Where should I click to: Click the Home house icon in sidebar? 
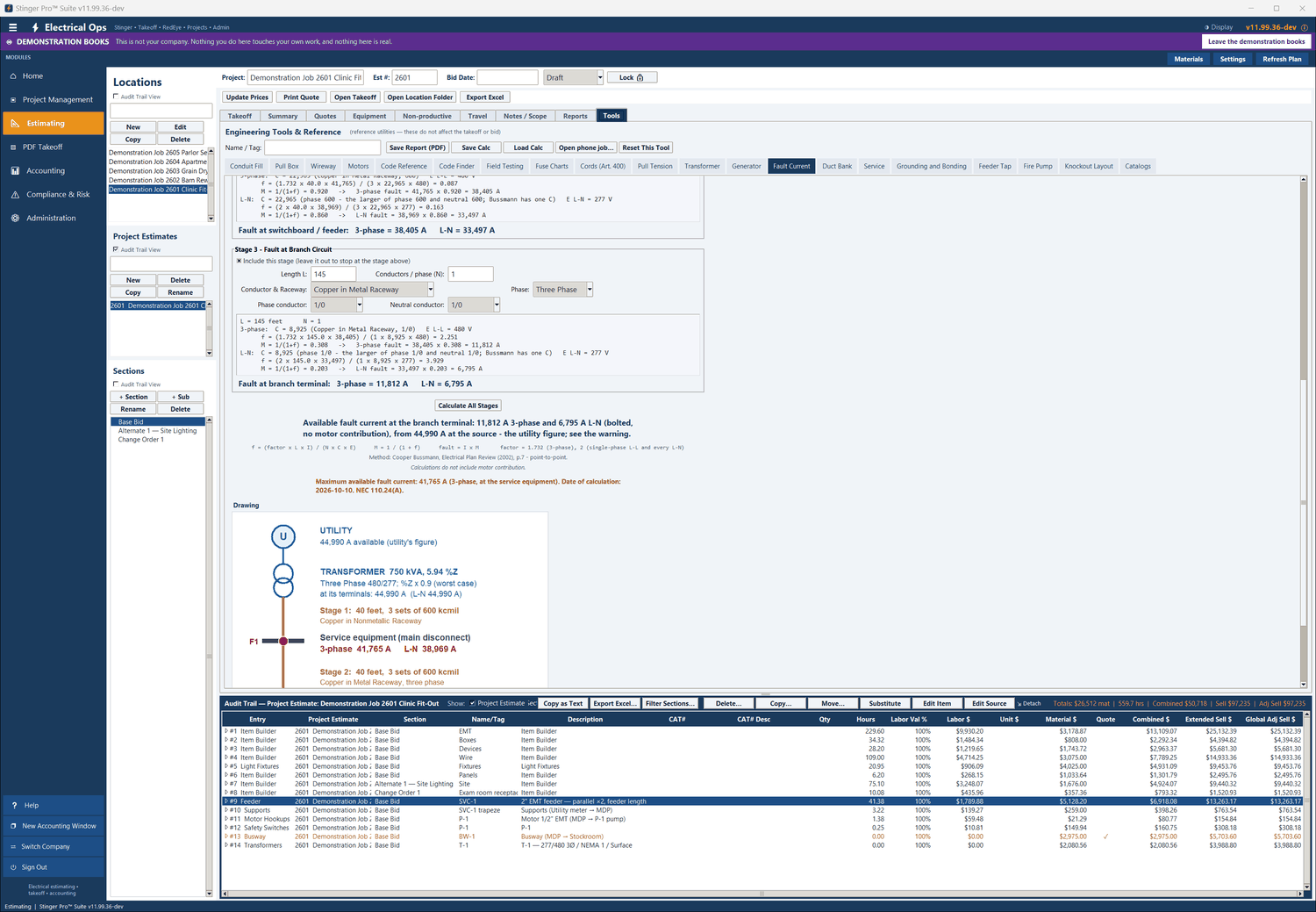click(x=14, y=76)
